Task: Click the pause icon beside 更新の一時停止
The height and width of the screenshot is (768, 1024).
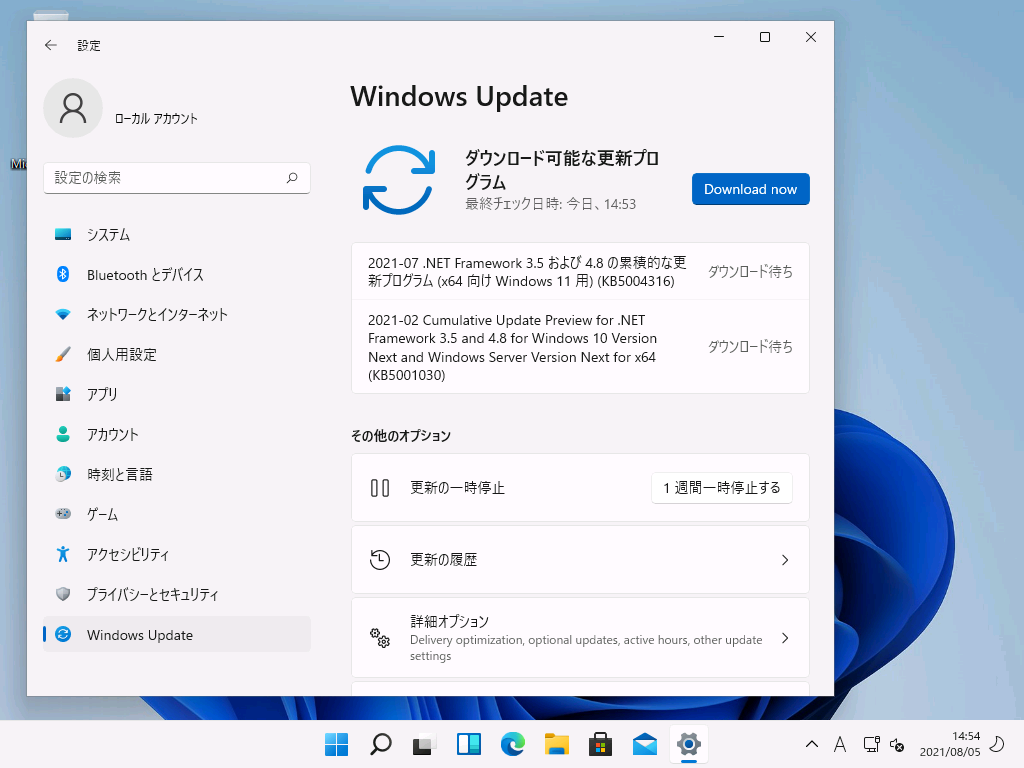Action: (x=379, y=488)
